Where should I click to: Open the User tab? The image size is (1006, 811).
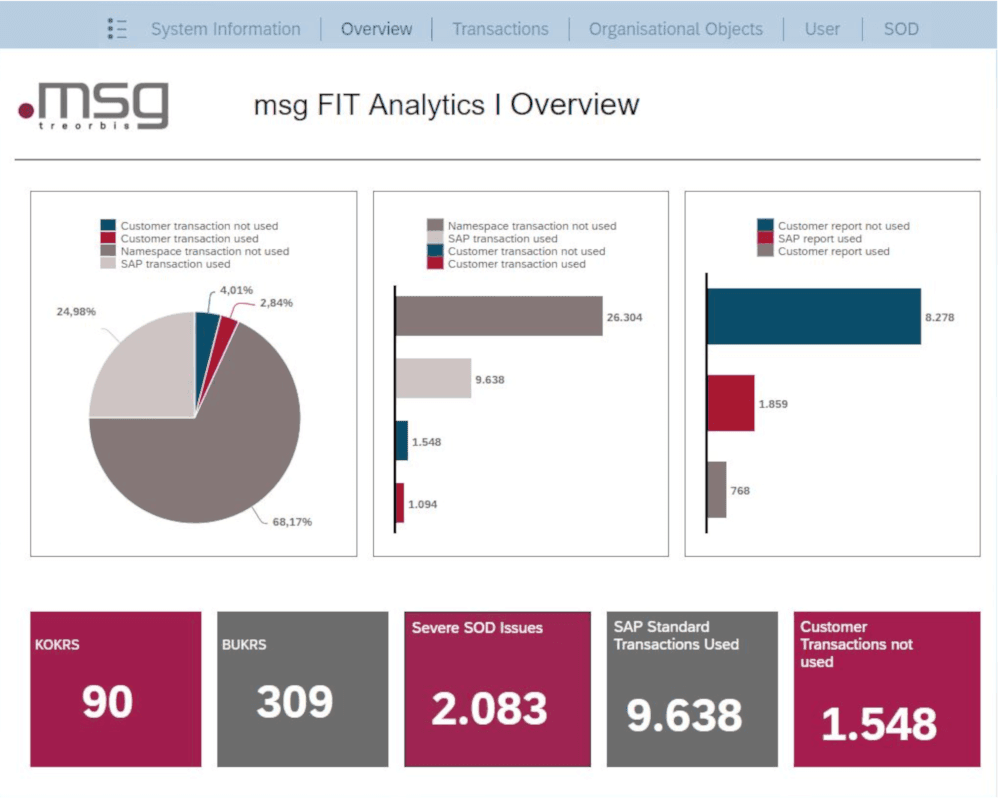(822, 29)
